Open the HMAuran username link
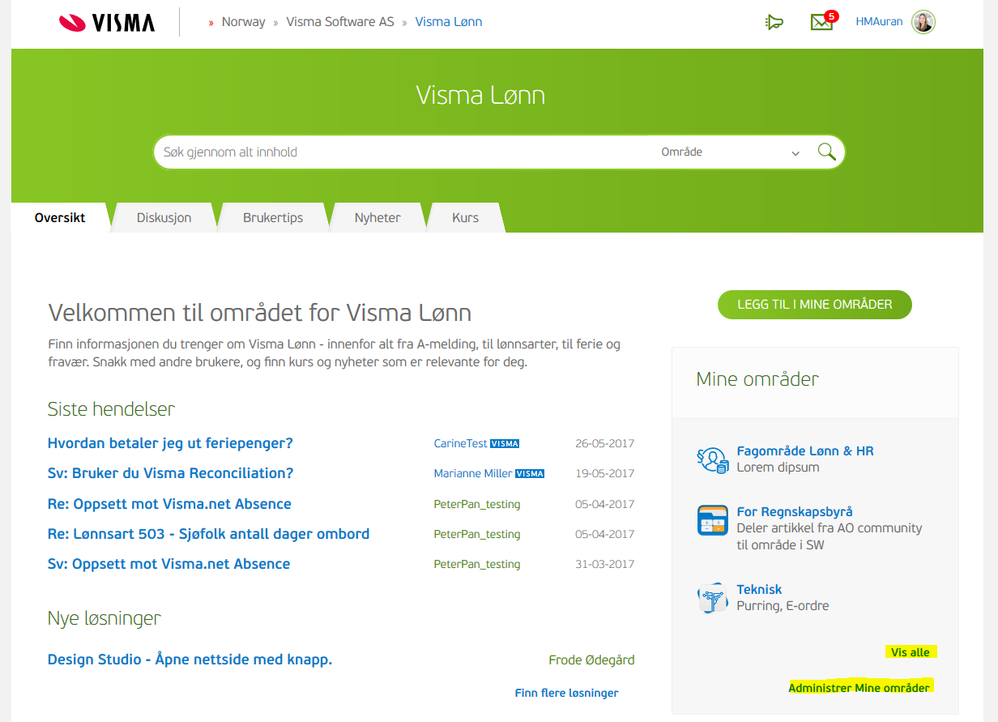Viewport: 998px width, 722px height. pyautogui.click(x=879, y=22)
